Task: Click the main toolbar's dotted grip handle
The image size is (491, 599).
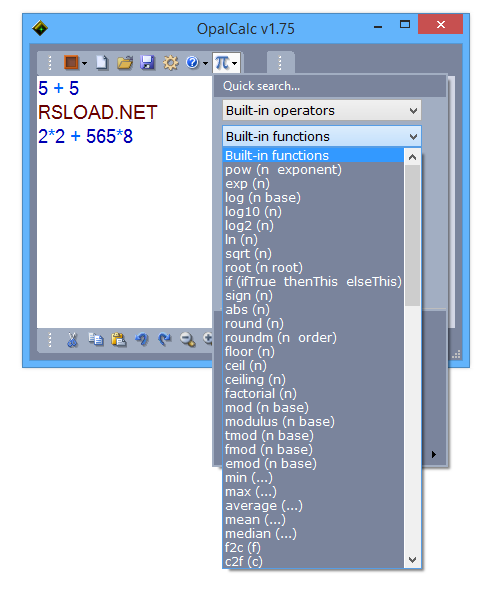Action: click(50, 63)
